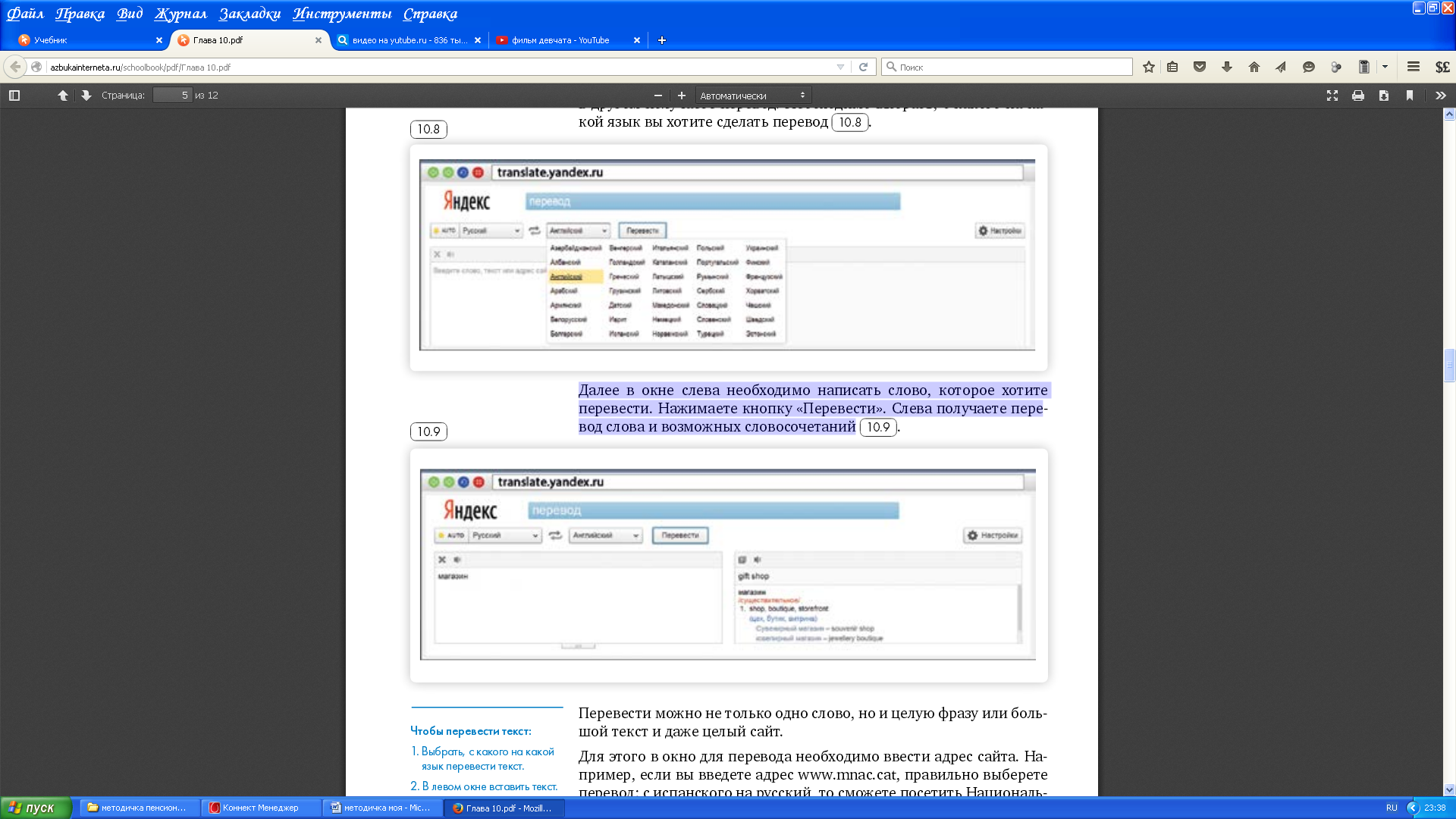Image resolution: width=1456 pixels, height=819 pixels.
Task: Print the PDF document
Action: (x=1358, y=96)
